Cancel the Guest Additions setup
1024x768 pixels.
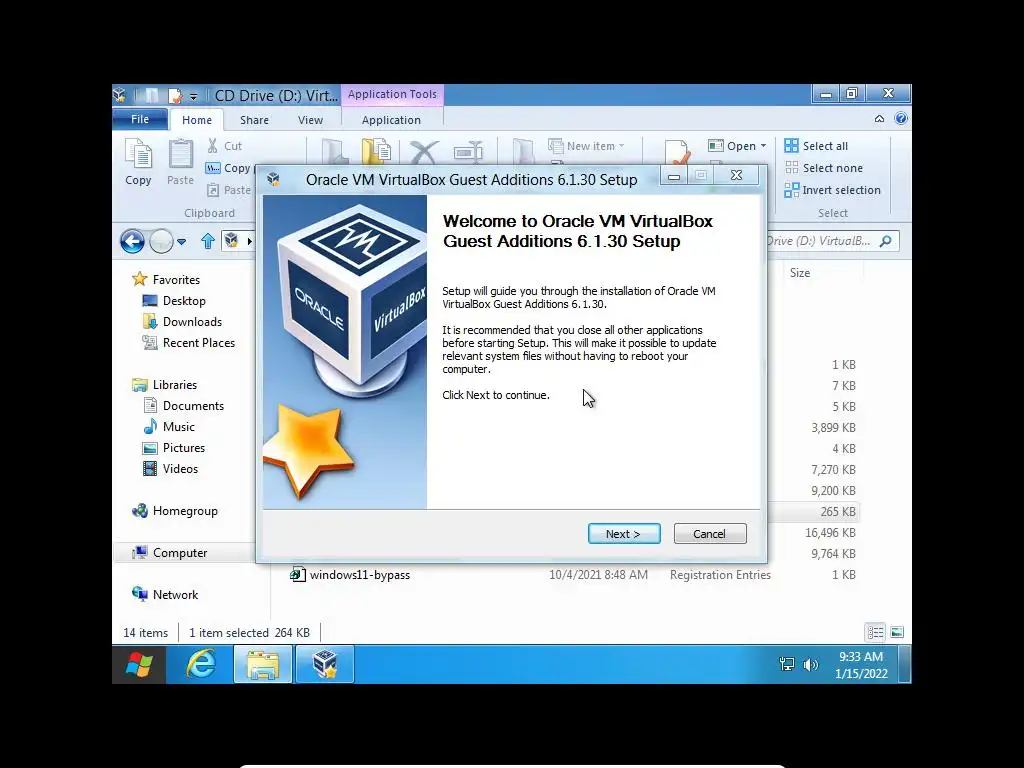709,534
